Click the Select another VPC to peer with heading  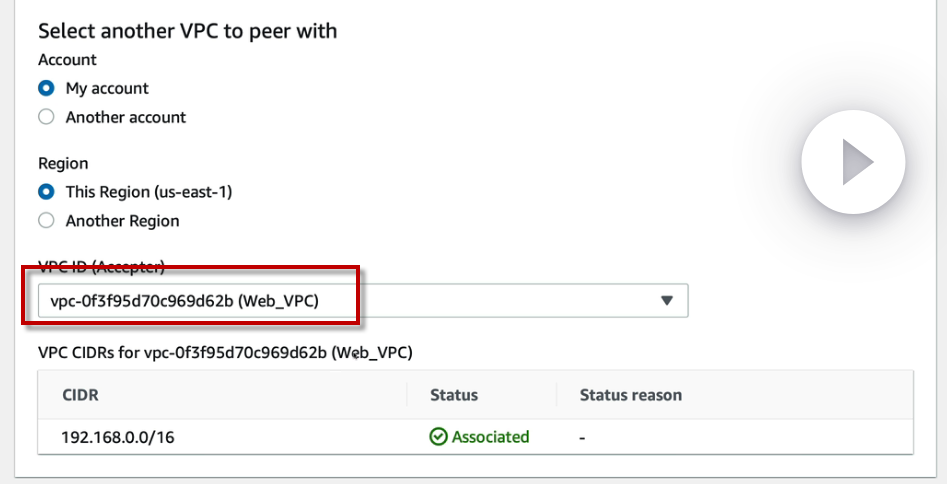click(x=187, y=31)
